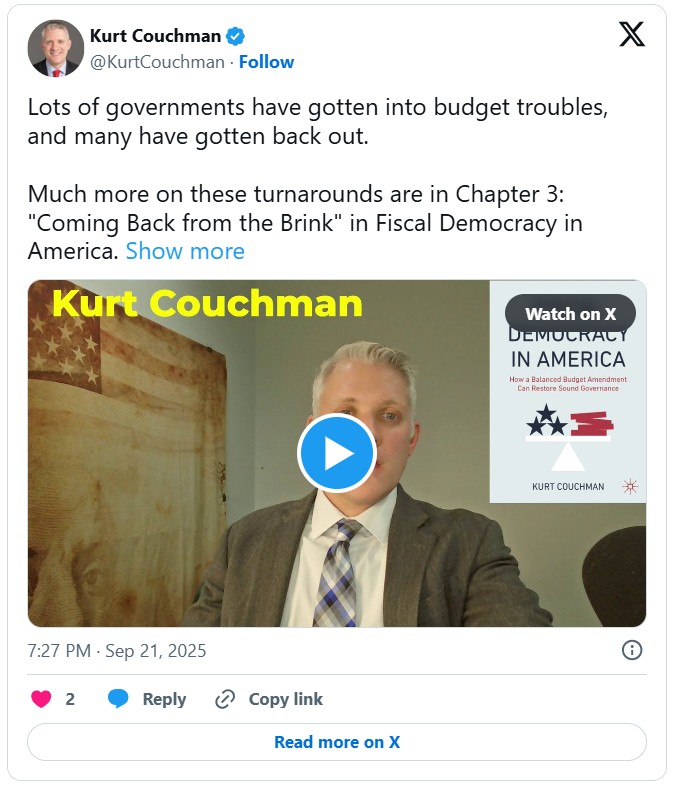676x790 pixels.
Task: Play the embedded video
Action: (x=336, y=452)
